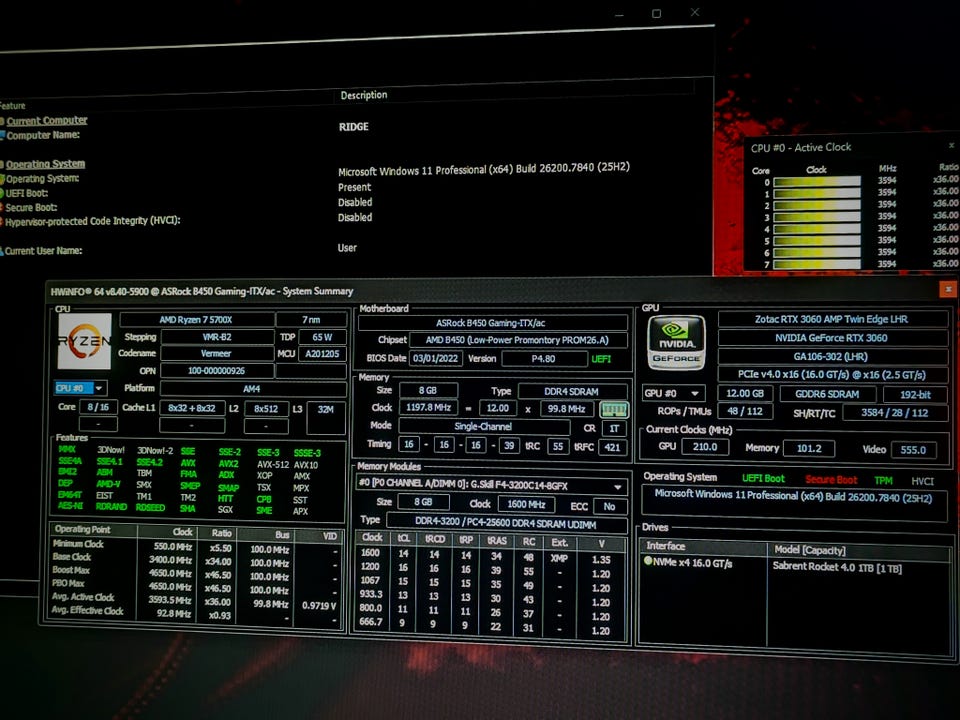Click the A201205 MCU value

click(322, 354)
